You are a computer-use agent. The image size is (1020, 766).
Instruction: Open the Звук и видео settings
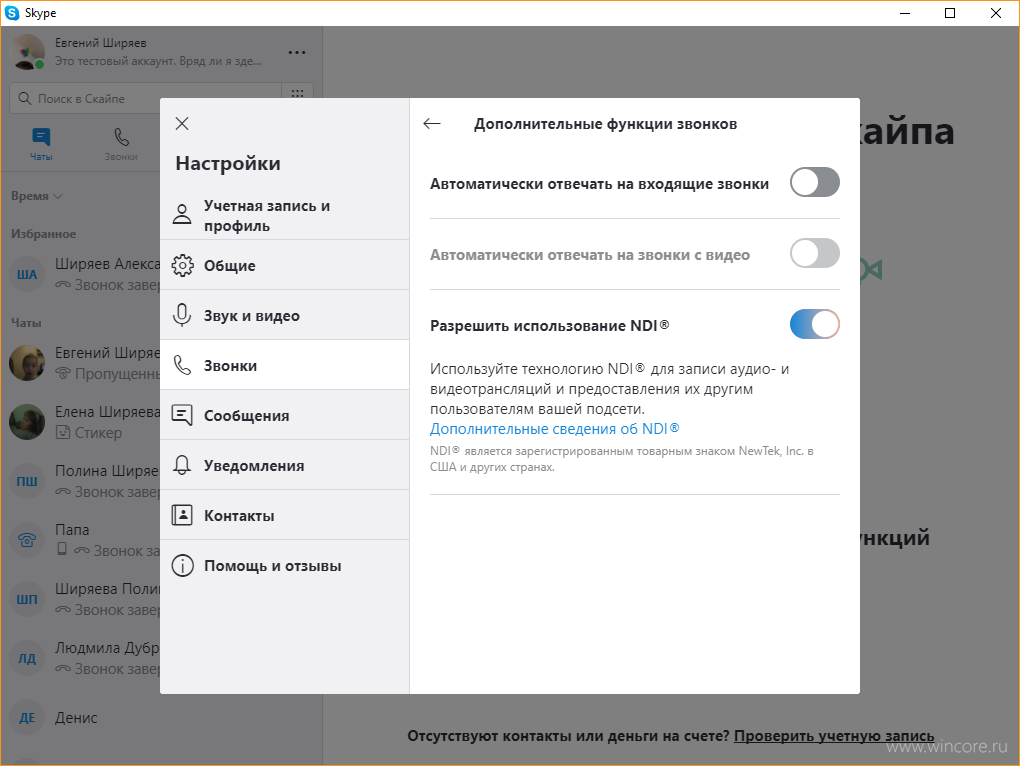[x=285, y=315]
